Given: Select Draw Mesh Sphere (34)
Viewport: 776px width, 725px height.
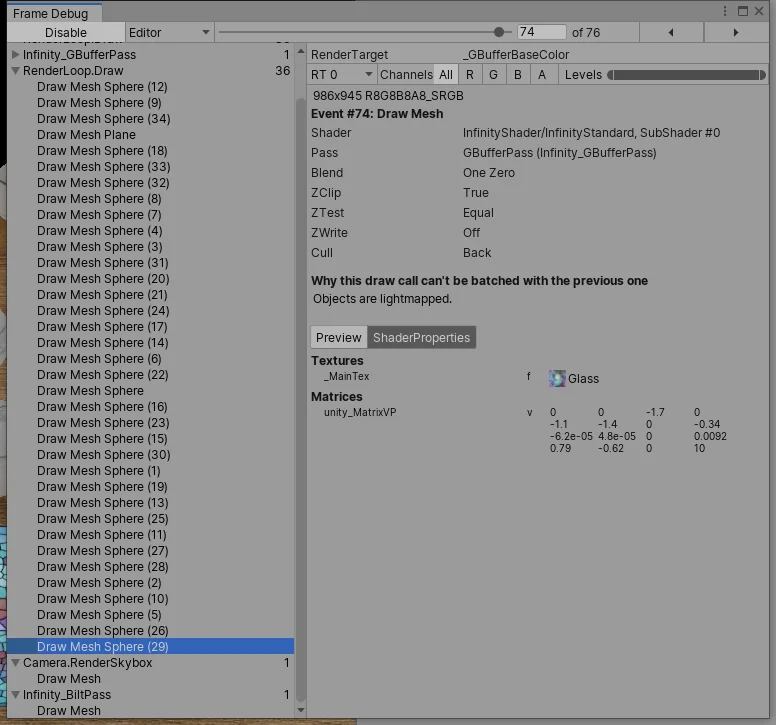Looking at the screenshot, I should [x=151, y=119].
